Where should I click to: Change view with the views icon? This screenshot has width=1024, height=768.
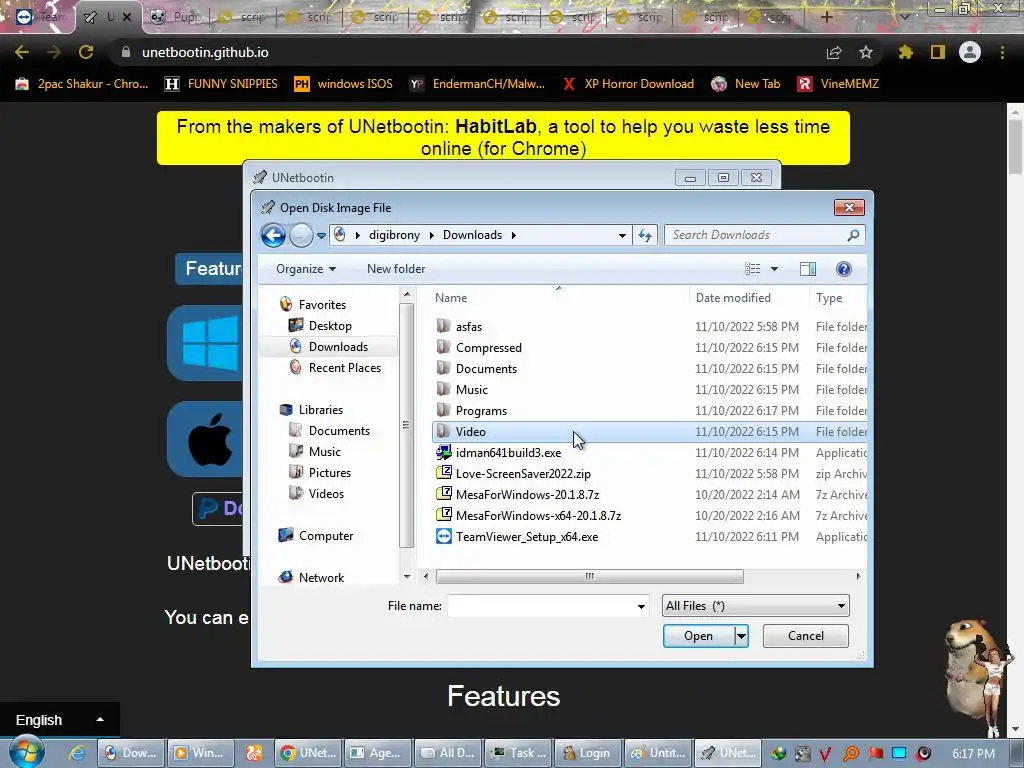click(752, 269)
